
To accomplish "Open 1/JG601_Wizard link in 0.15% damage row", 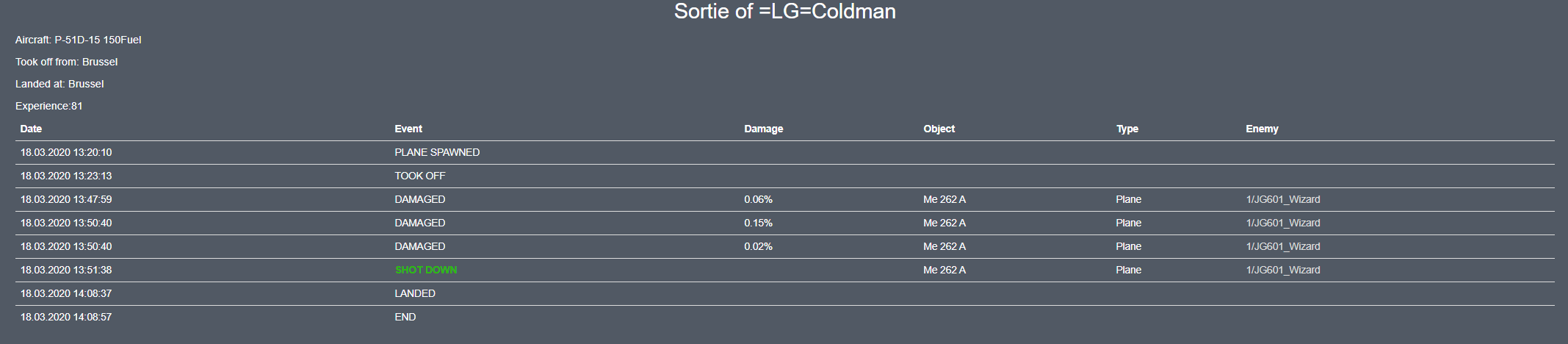I will (1282, 223).
